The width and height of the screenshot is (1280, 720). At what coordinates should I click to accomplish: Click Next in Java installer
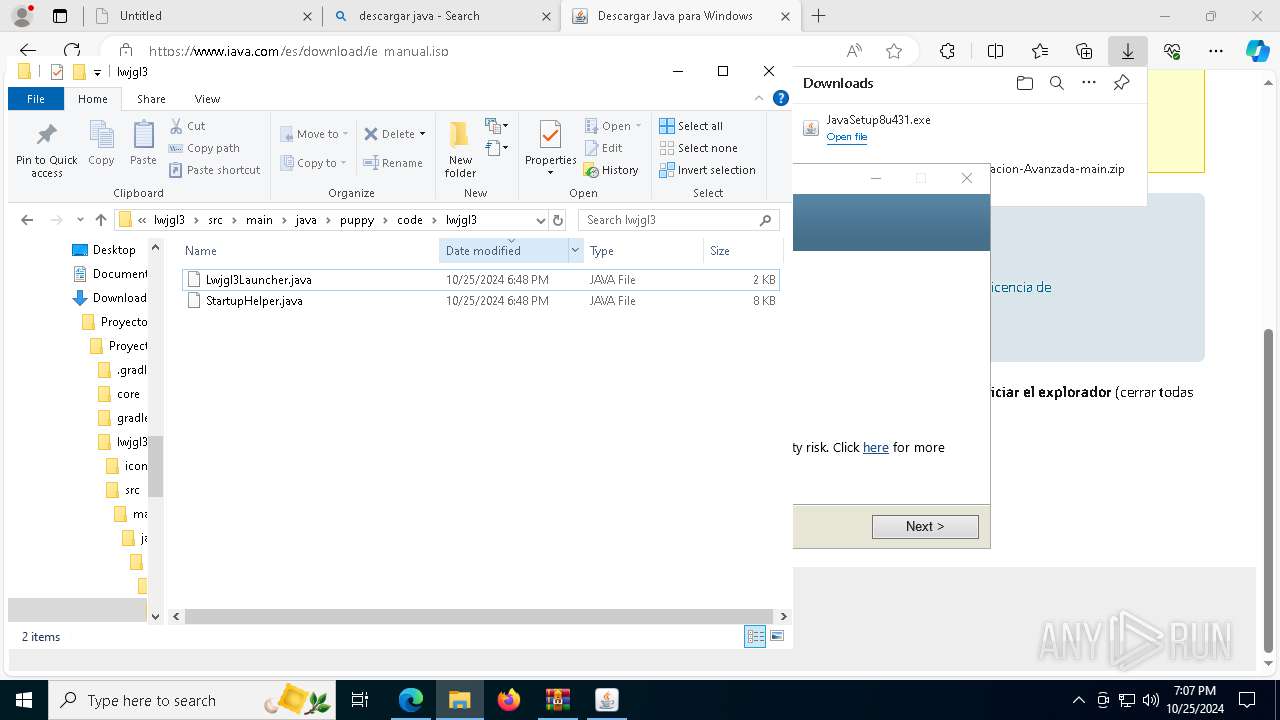pyautogui.click(x=925, y=526)
